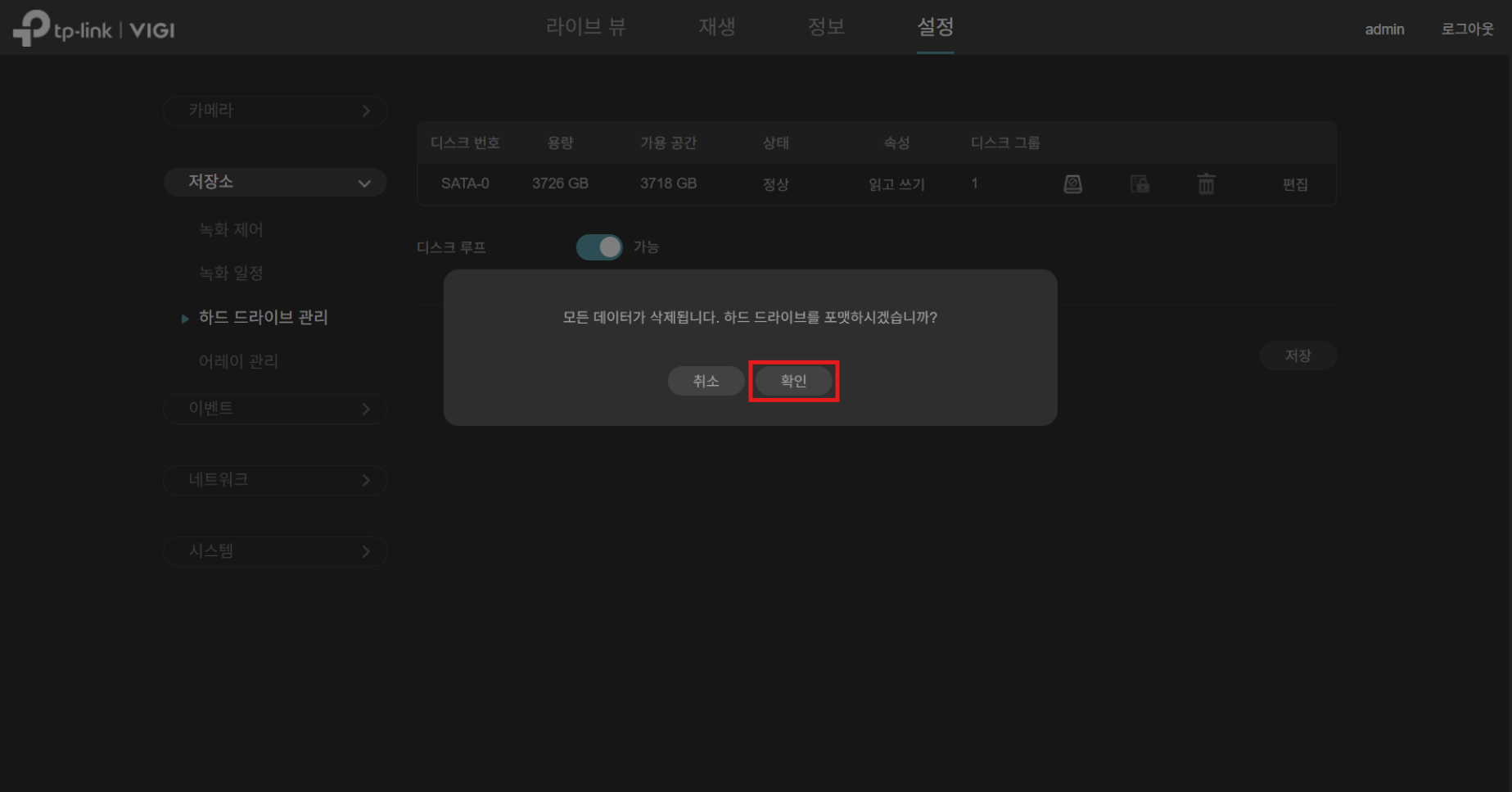Collapse the 저장소 sidebar section
1512x792 pixels.
(x=275, y=182)
